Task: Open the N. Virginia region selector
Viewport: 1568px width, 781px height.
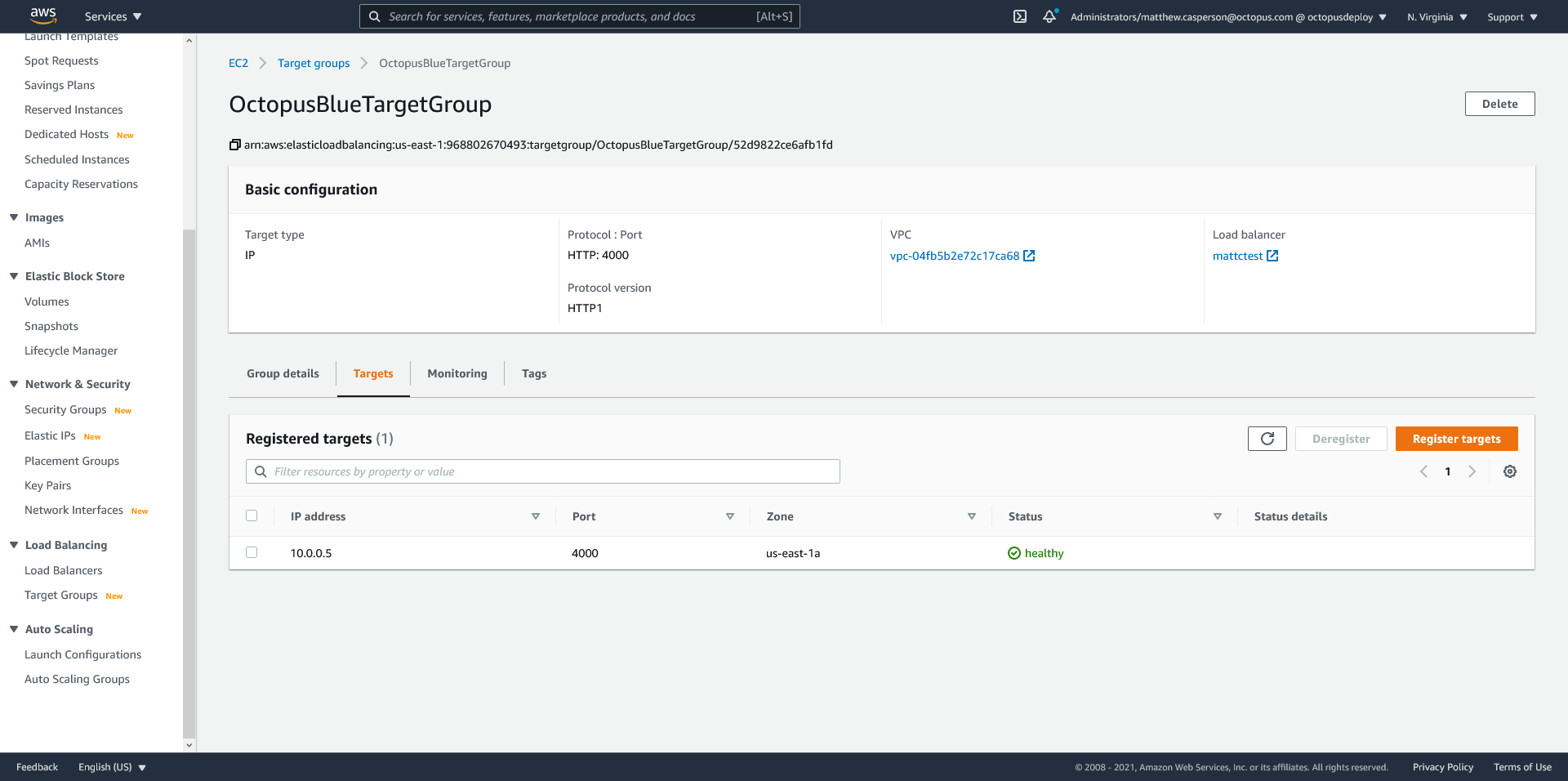Action: (x=1437, y=16)
